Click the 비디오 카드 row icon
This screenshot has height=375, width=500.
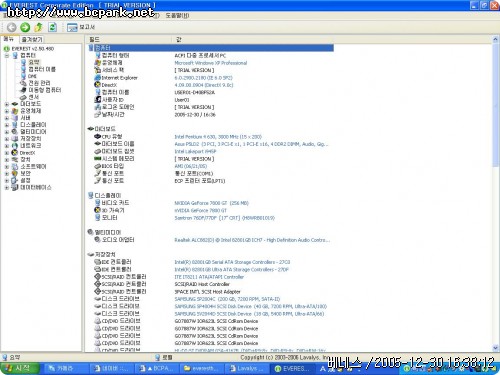click(97, 203)
